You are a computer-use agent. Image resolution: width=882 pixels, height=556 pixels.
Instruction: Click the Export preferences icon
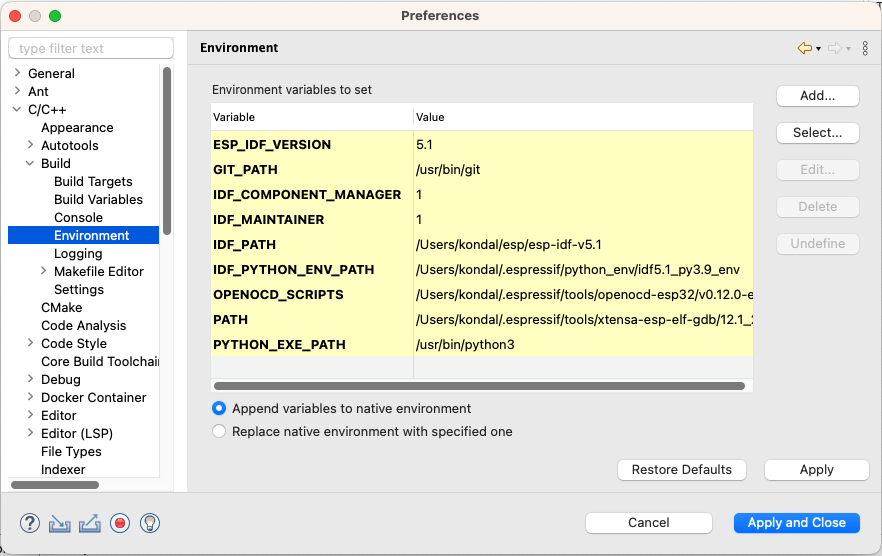pos(89,523)
